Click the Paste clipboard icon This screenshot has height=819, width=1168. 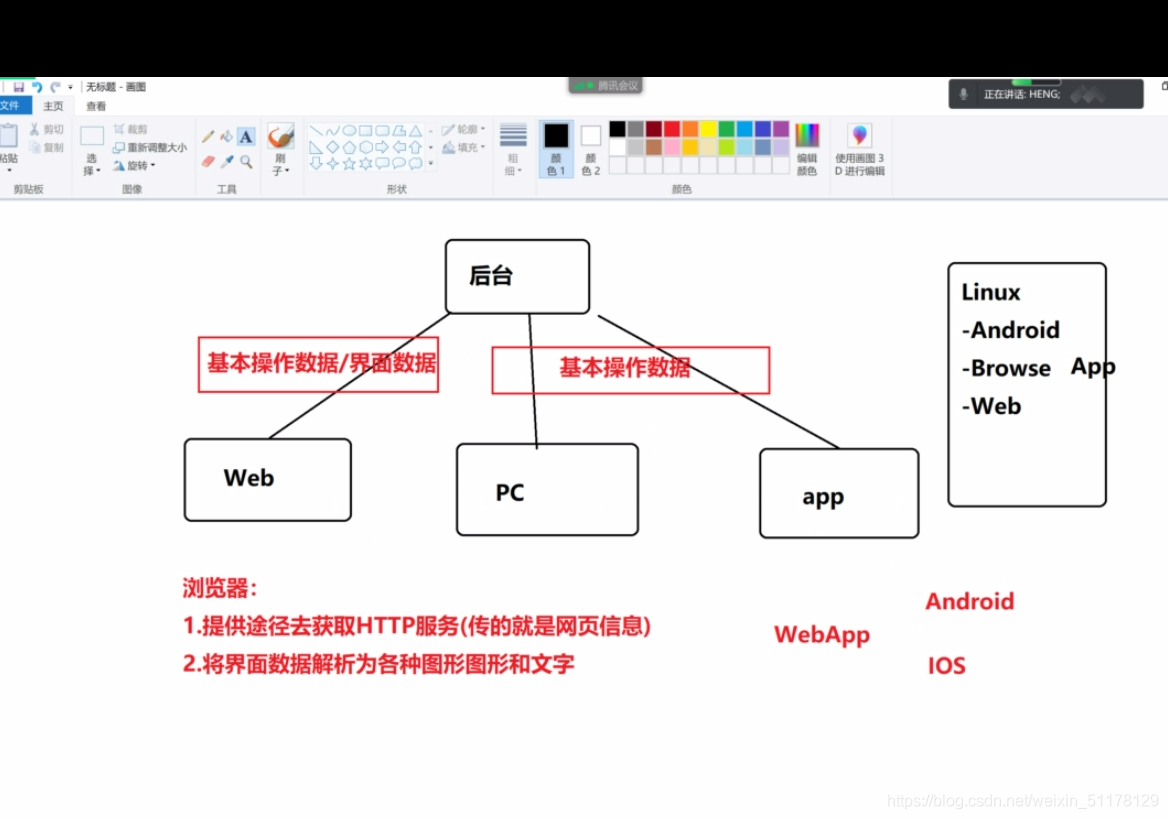point(9,136)
